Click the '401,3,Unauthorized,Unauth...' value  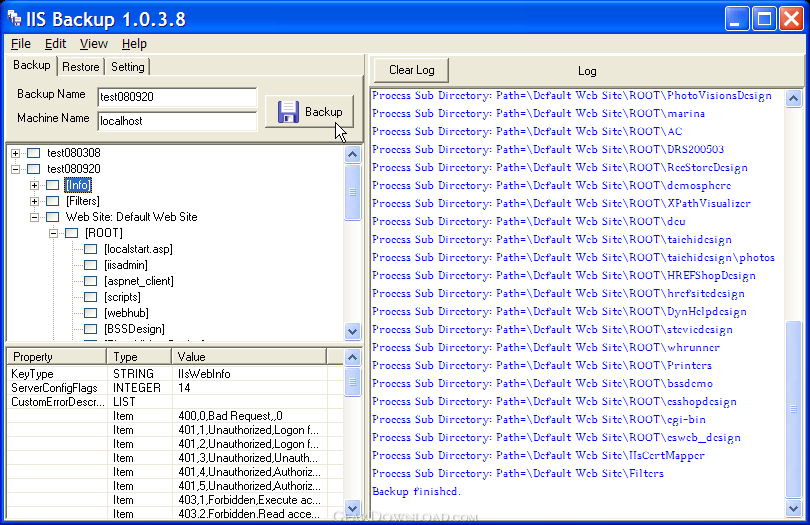[x=247, y=458]
